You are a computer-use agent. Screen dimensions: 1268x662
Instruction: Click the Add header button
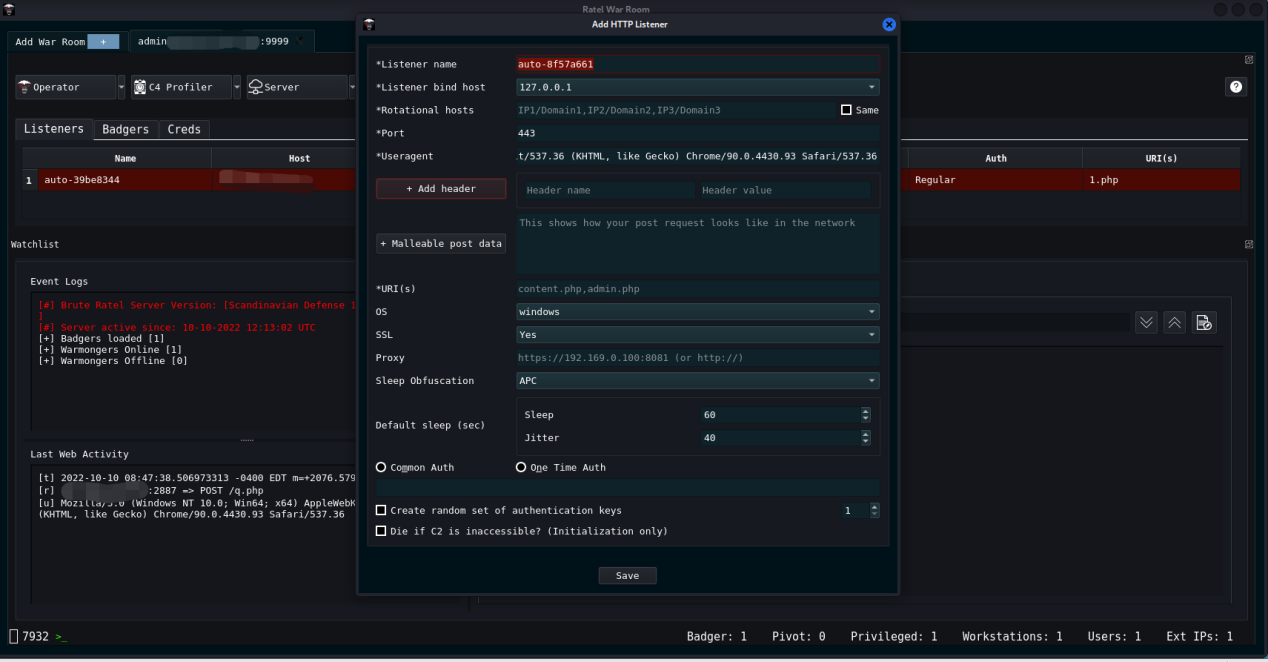pyautogui.click(x=441, y=188)
